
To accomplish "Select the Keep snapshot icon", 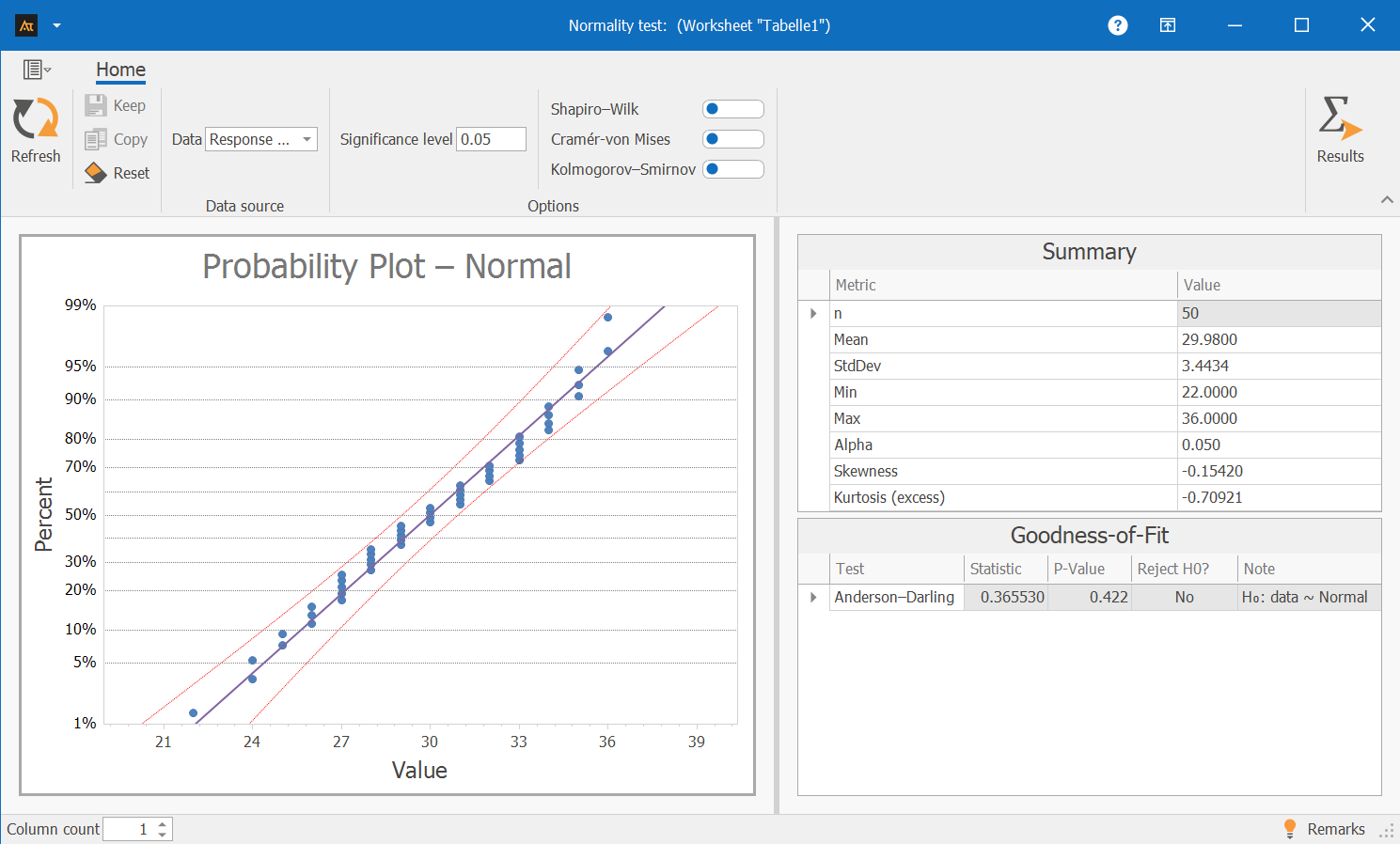I will 97,105.
